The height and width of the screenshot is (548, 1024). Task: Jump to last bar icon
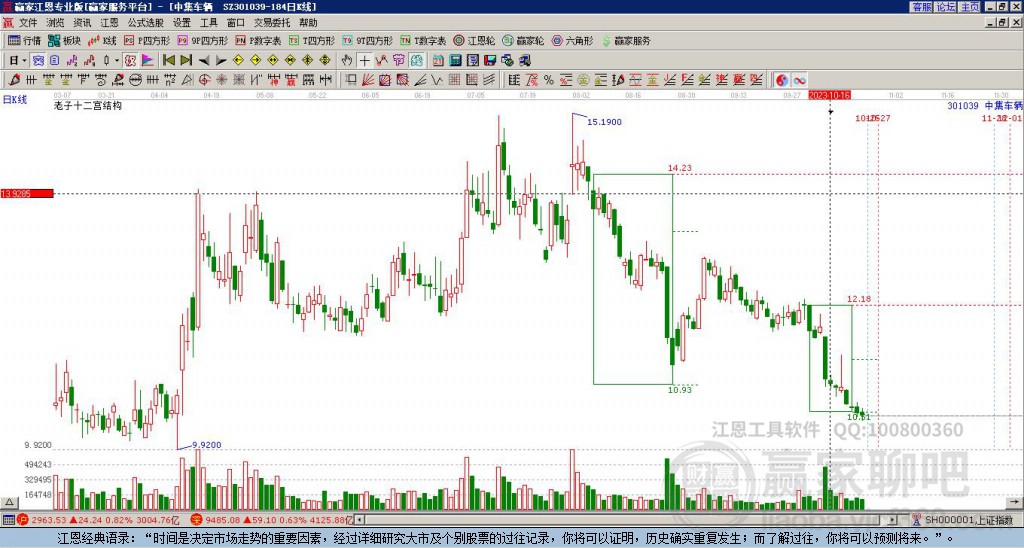click(186, 60)
